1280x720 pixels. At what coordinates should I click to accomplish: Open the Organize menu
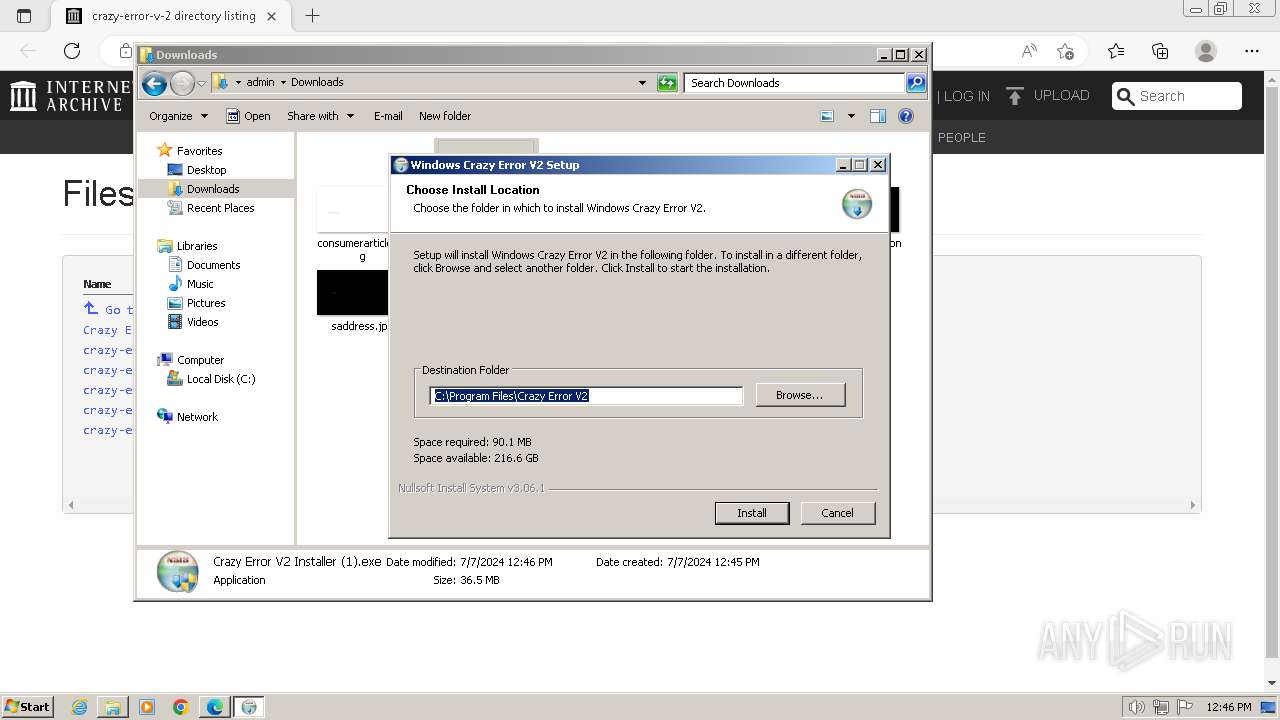178,116
